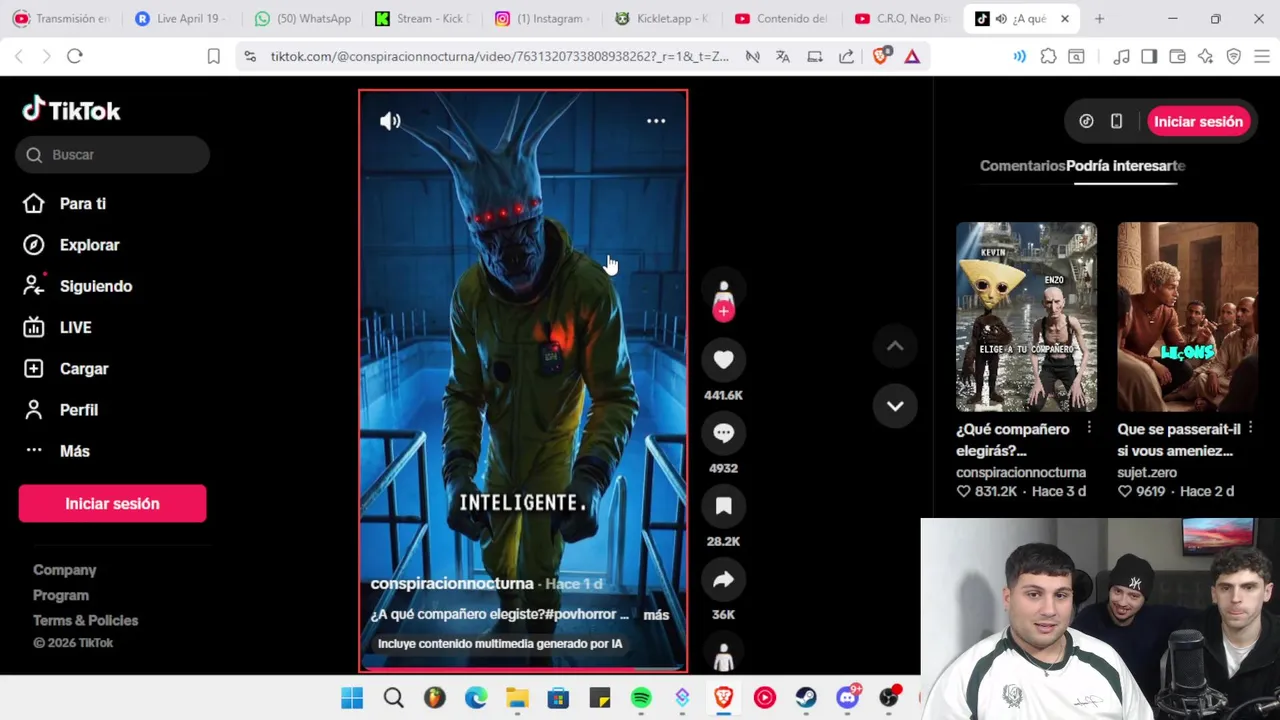Open the get app phone icon
This screenshot has height=720, width=1280.
point(1116,122)
